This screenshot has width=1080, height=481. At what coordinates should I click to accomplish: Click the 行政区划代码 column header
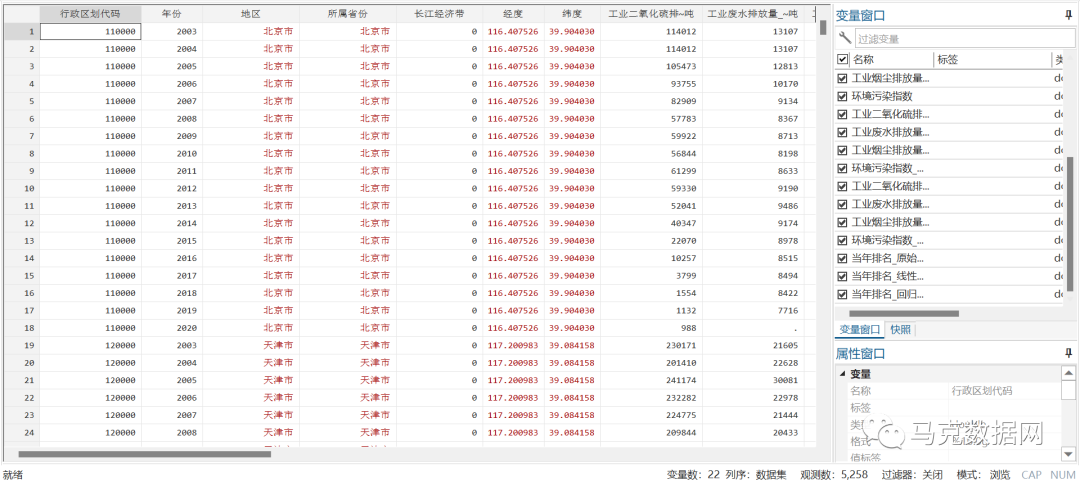click(91, 14)
